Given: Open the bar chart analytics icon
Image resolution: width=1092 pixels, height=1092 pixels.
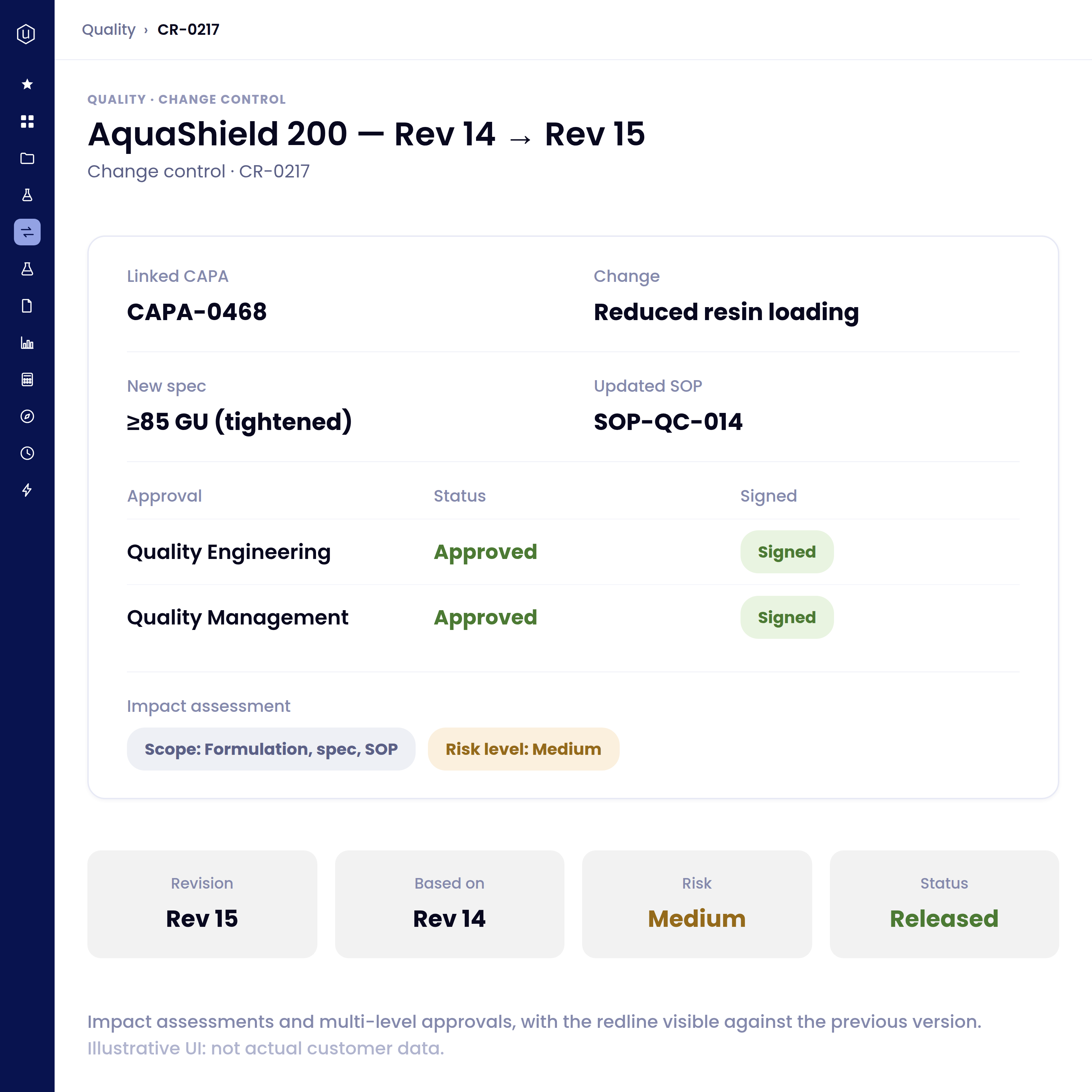Looking at the screenshot, I should [x=27, y=343].
